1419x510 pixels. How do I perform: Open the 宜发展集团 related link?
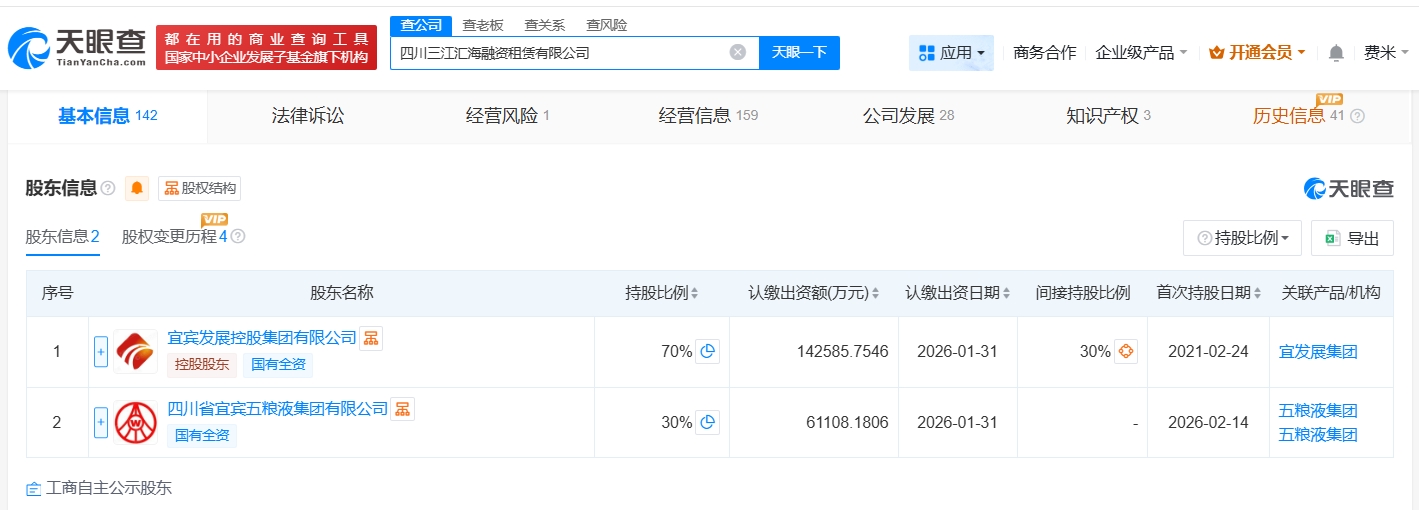tap(1318, 352)
